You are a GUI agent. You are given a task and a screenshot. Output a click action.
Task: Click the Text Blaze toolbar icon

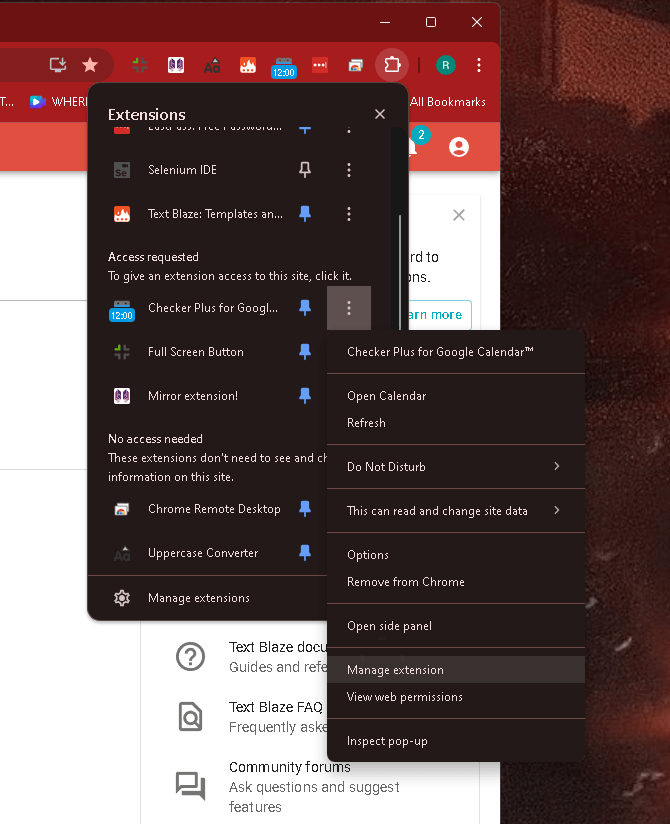[248, 65]
